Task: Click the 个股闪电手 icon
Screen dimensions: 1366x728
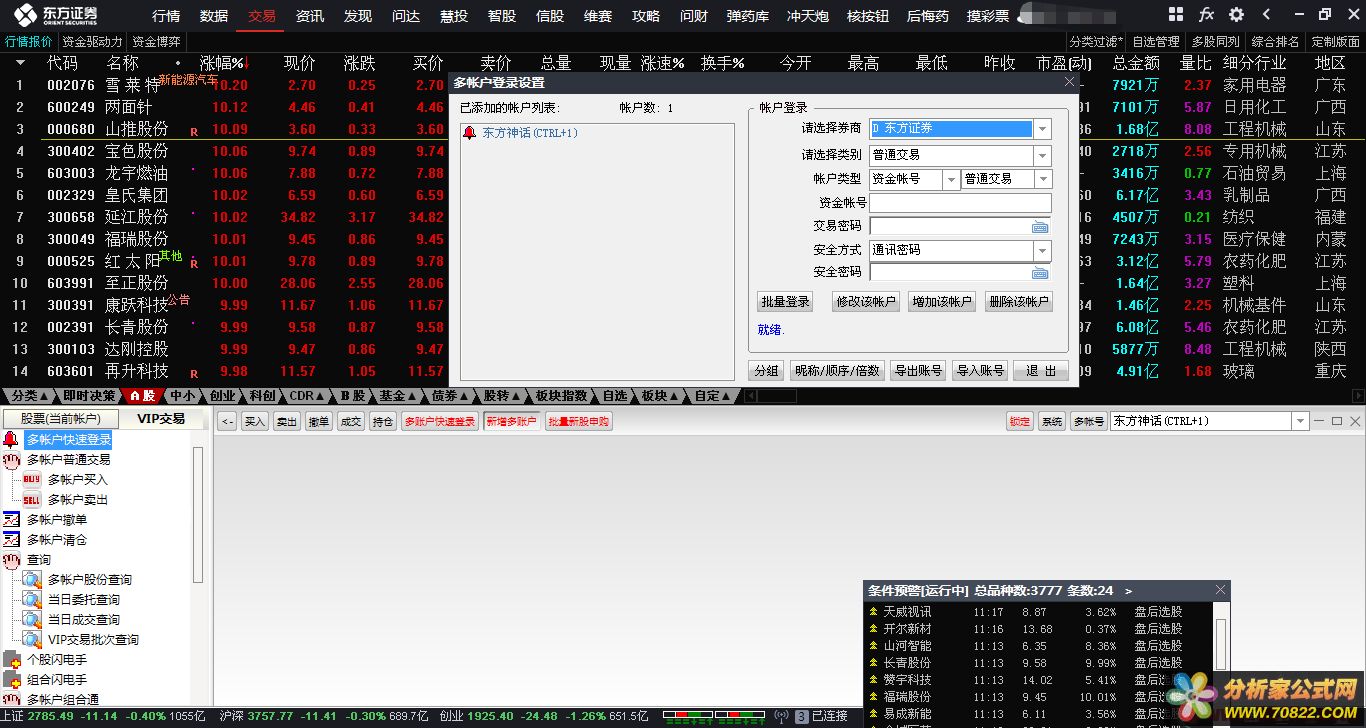Action: click(11, 660)
